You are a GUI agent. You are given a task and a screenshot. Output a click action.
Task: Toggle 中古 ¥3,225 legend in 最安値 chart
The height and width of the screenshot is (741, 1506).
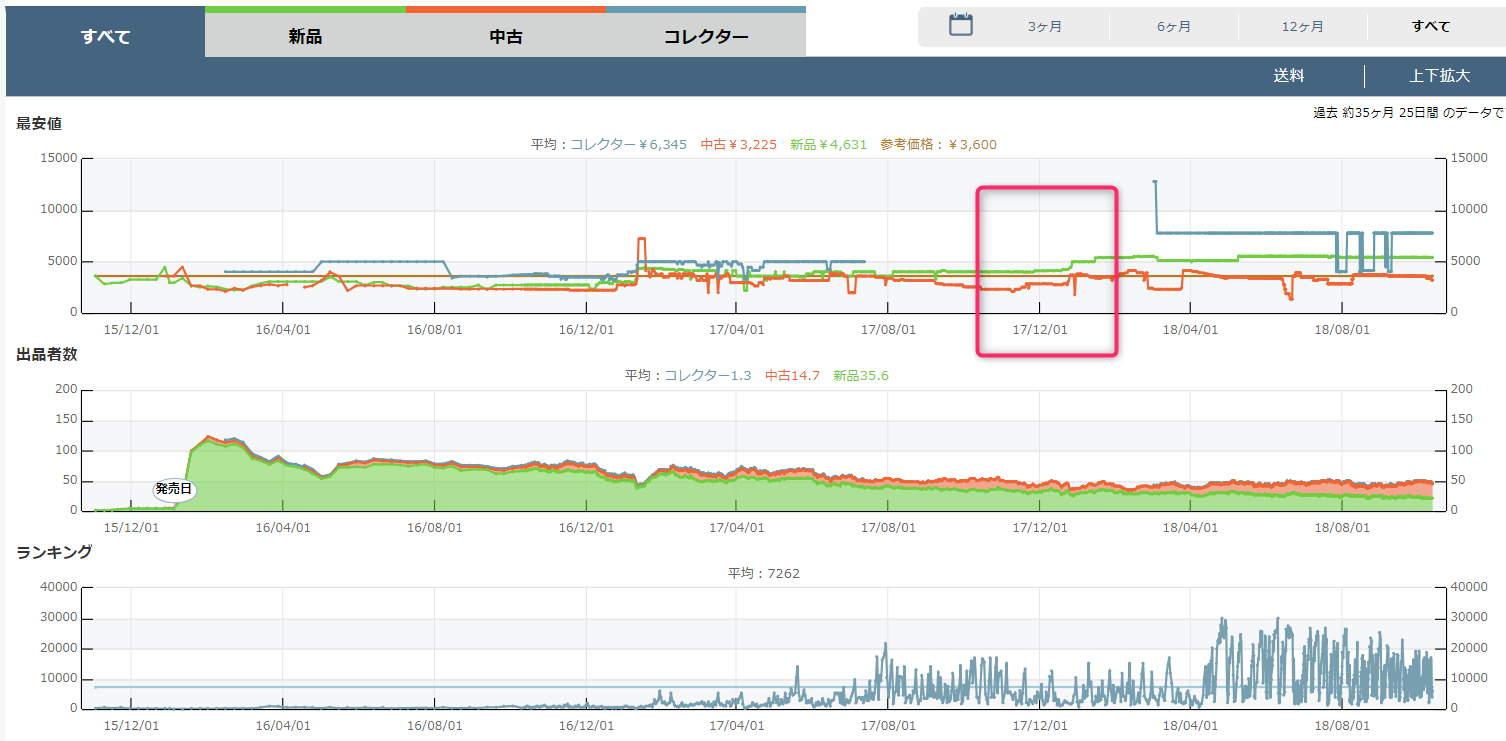(738, 145)
